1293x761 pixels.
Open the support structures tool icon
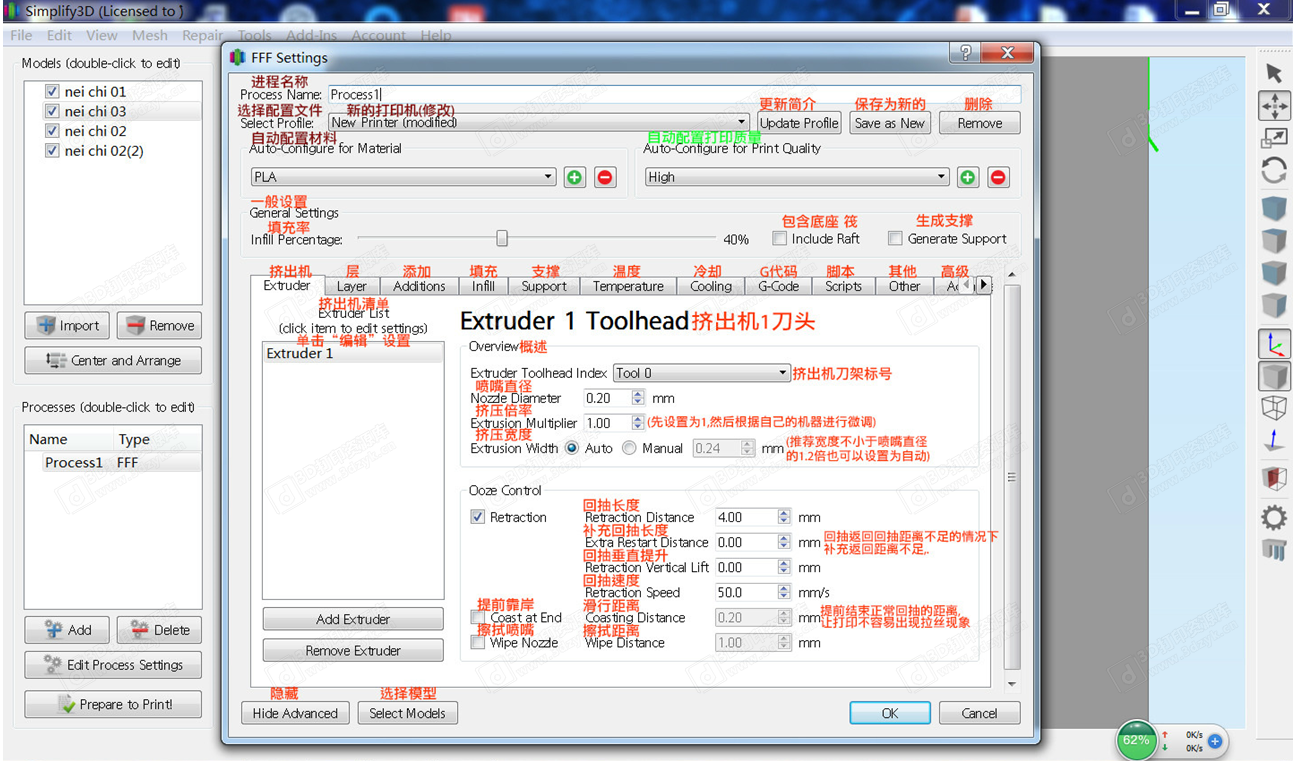pos(1273,549)
